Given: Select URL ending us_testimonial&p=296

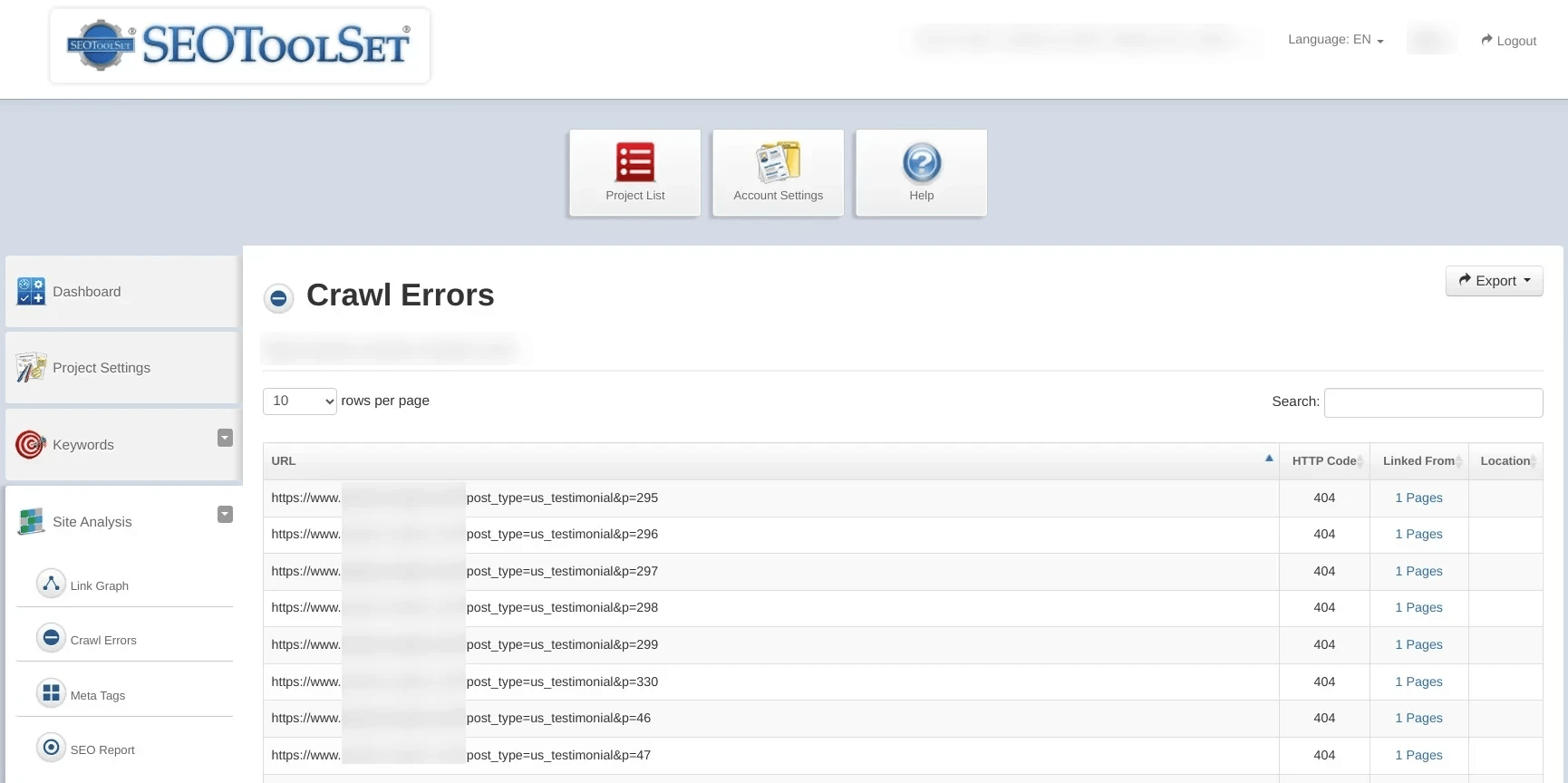Looking at the screenshot, I should coord(465,534).
